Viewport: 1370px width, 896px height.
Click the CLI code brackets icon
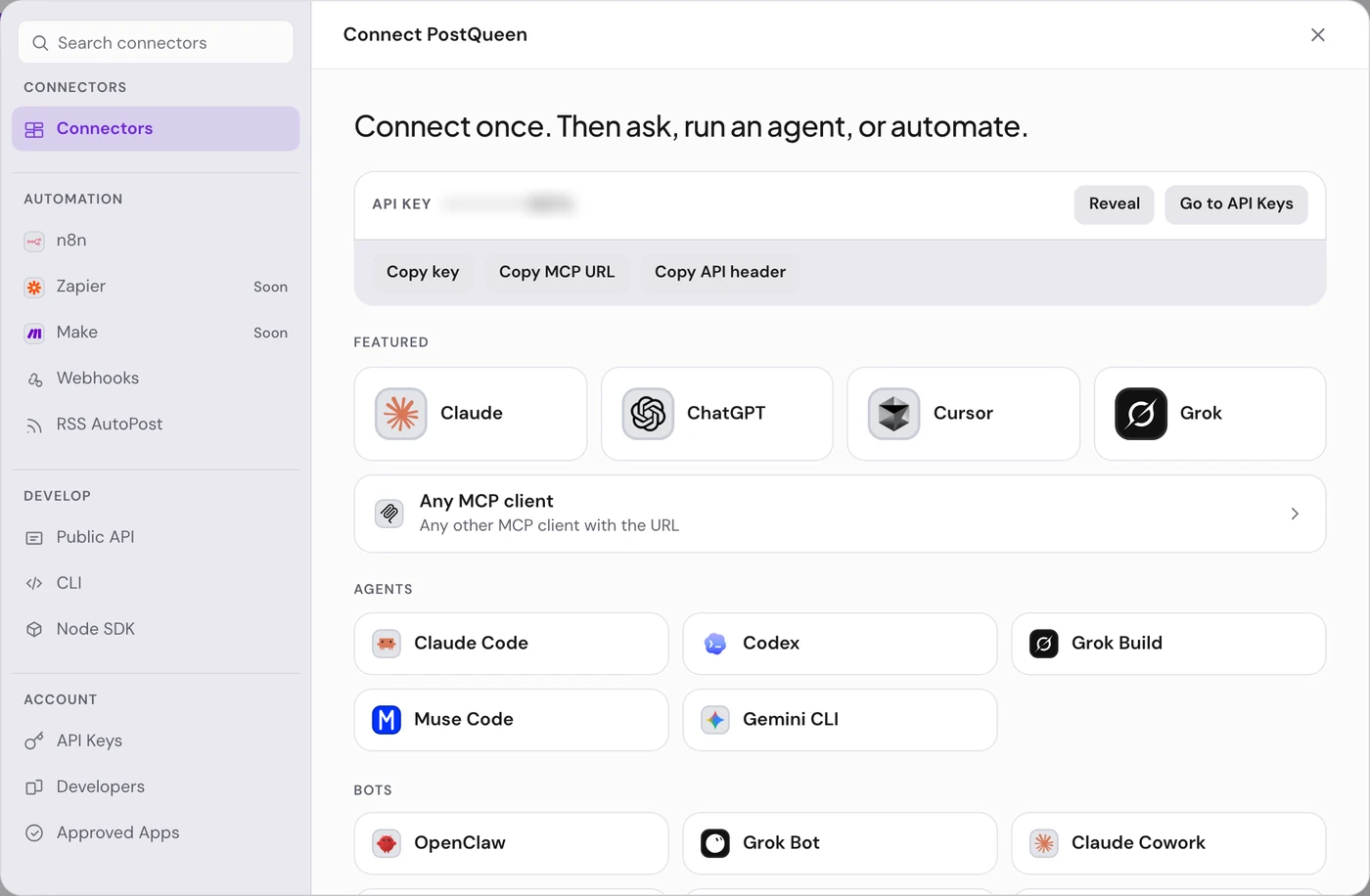pos(34,583)
